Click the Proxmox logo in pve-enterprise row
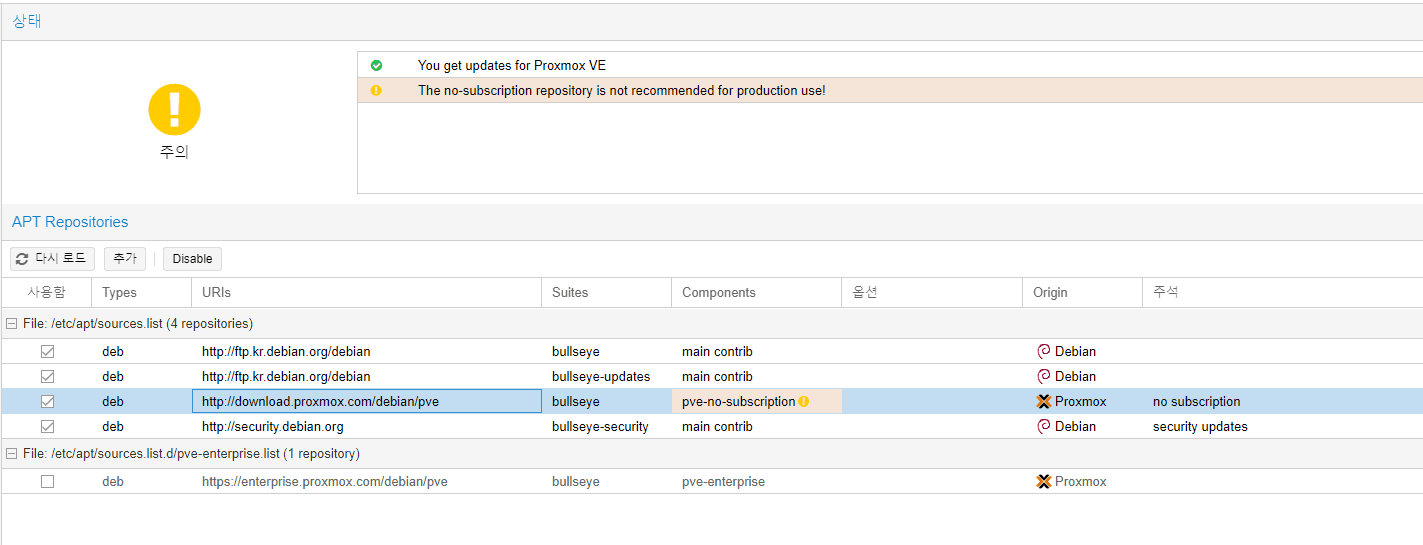The image size is (1423, 545). click(x=1044, y=481)
